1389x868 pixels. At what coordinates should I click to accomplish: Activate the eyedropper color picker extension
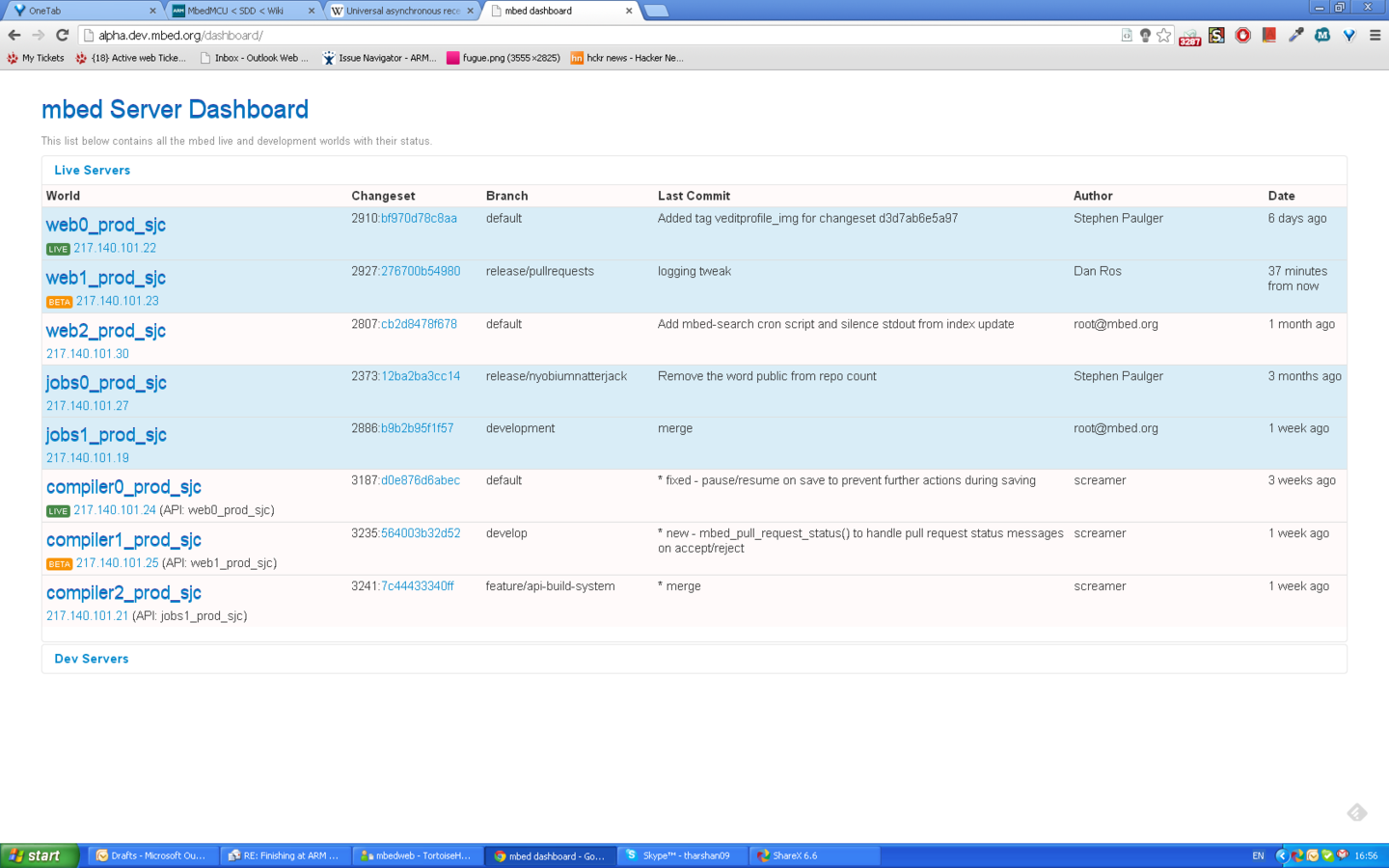pos(1296,35)
